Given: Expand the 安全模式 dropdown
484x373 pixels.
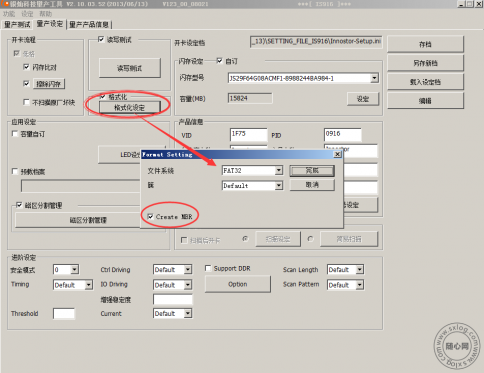Looking at the screenshot, I should (x=75, y=269).
